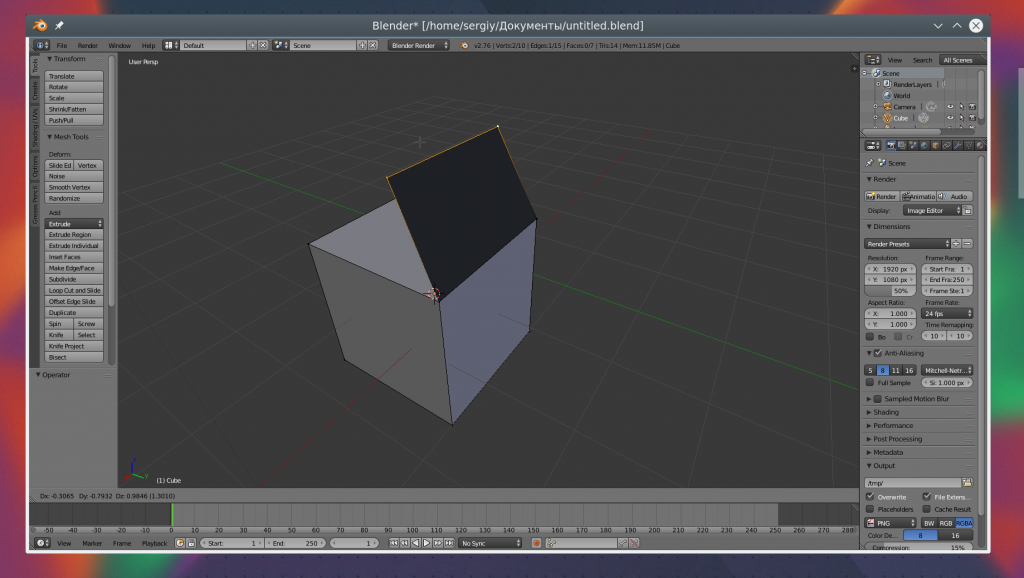Screen dimensions: 1024x578
Task: Hide the Cube using its eye icon
Action: pyautogui.click(x=948, y=118)
